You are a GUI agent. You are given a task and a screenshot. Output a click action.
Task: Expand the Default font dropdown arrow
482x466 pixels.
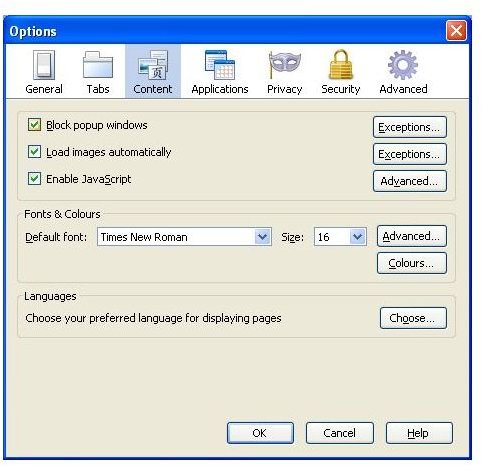(263, 237)
